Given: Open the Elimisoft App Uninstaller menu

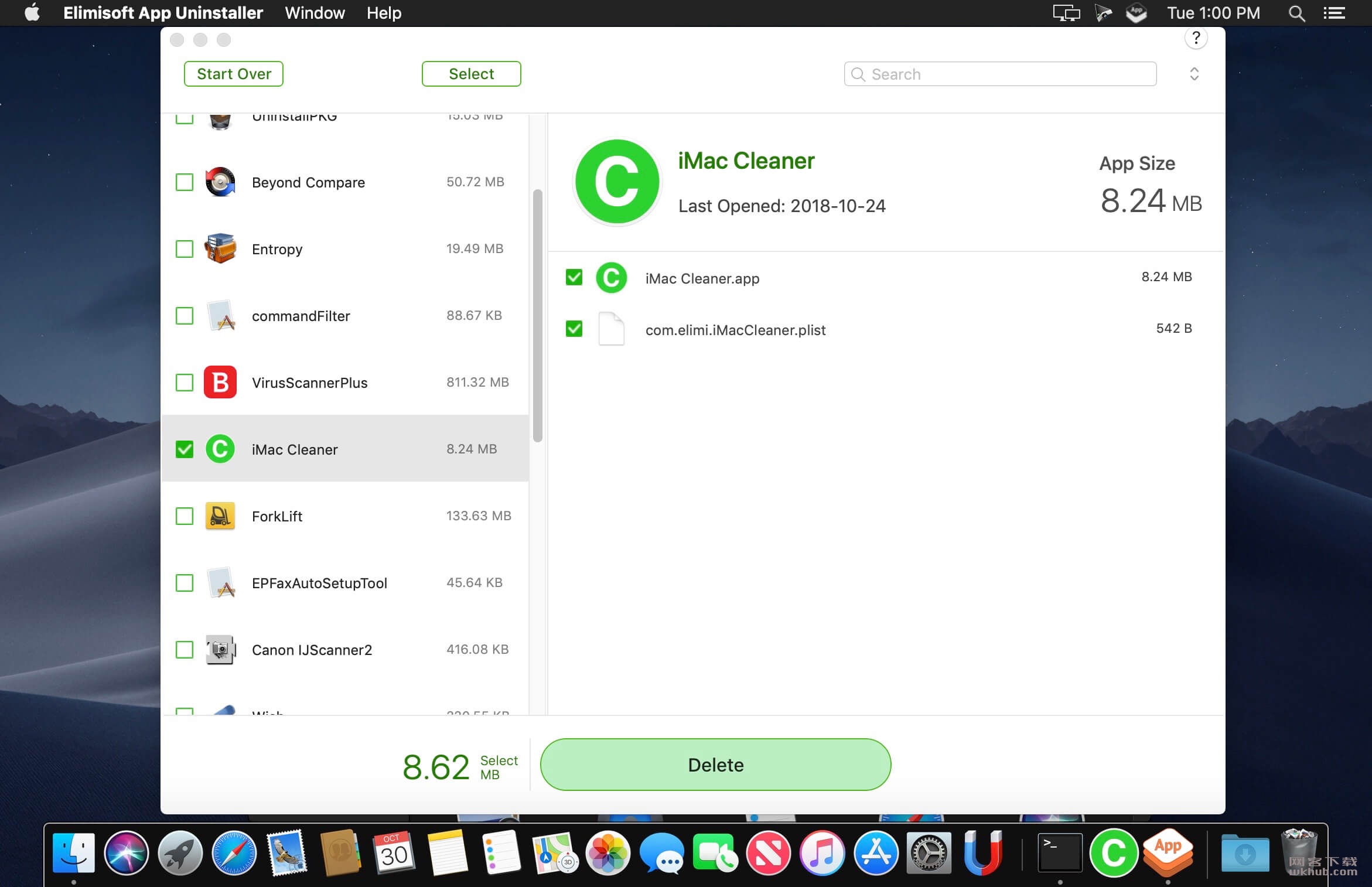Looking at the screenshot, I should (163, 13).
